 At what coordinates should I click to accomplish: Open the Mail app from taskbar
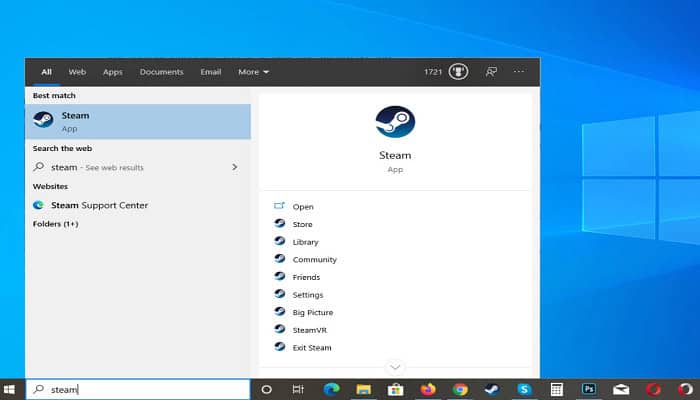(621, 389)
